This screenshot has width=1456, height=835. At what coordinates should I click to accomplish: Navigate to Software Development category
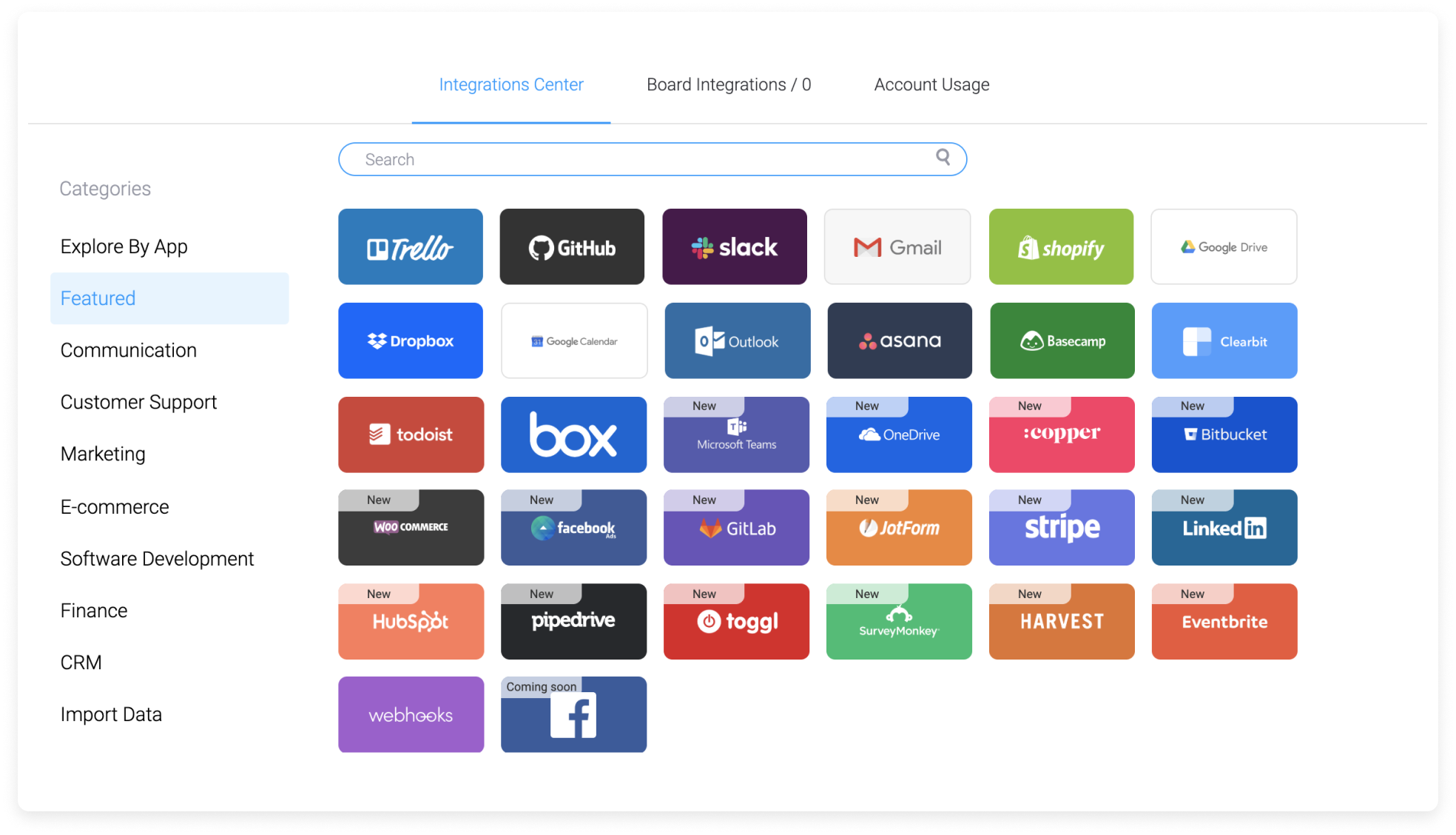click(x=156, y=558)
